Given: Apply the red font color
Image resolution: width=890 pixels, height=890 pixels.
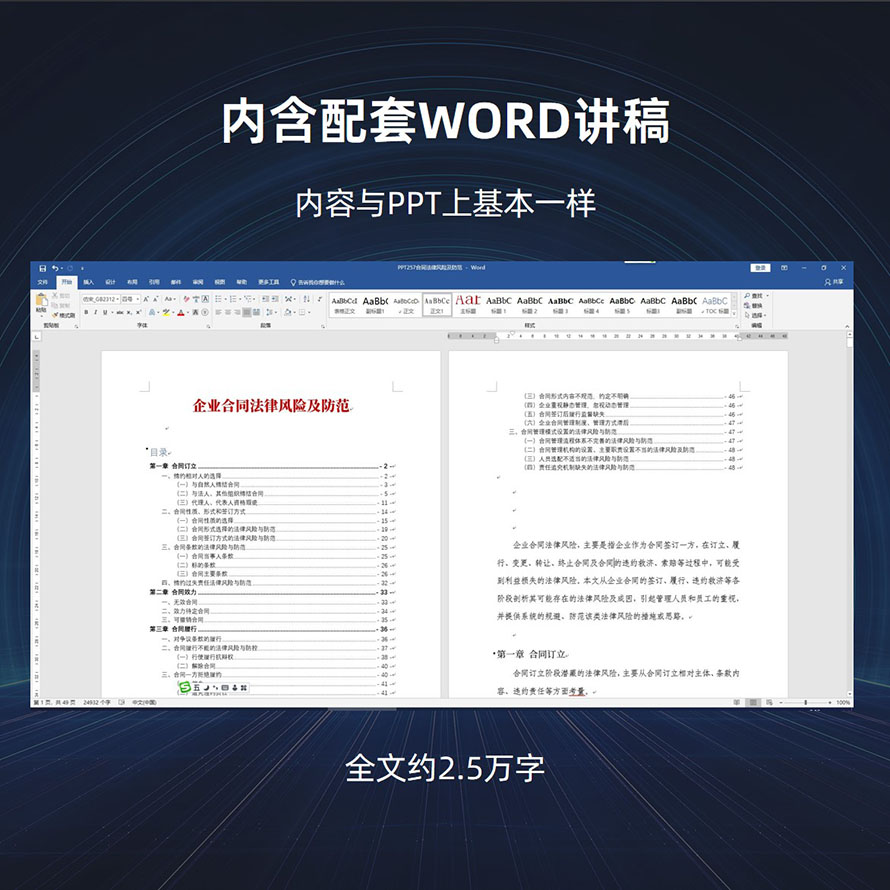Looking at the screenshot, I should (180, 312).
